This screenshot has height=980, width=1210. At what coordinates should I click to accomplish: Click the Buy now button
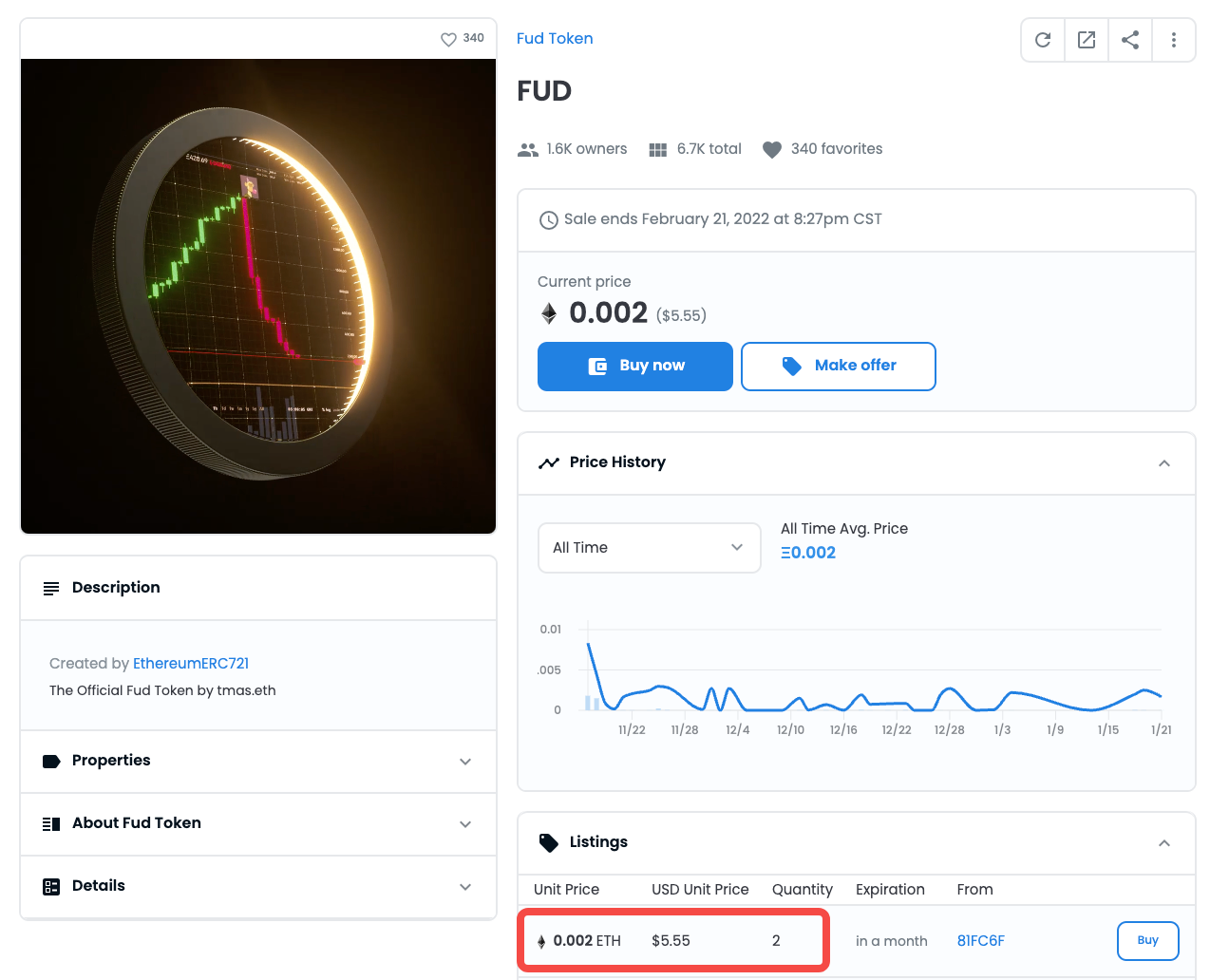coord(635,367)
